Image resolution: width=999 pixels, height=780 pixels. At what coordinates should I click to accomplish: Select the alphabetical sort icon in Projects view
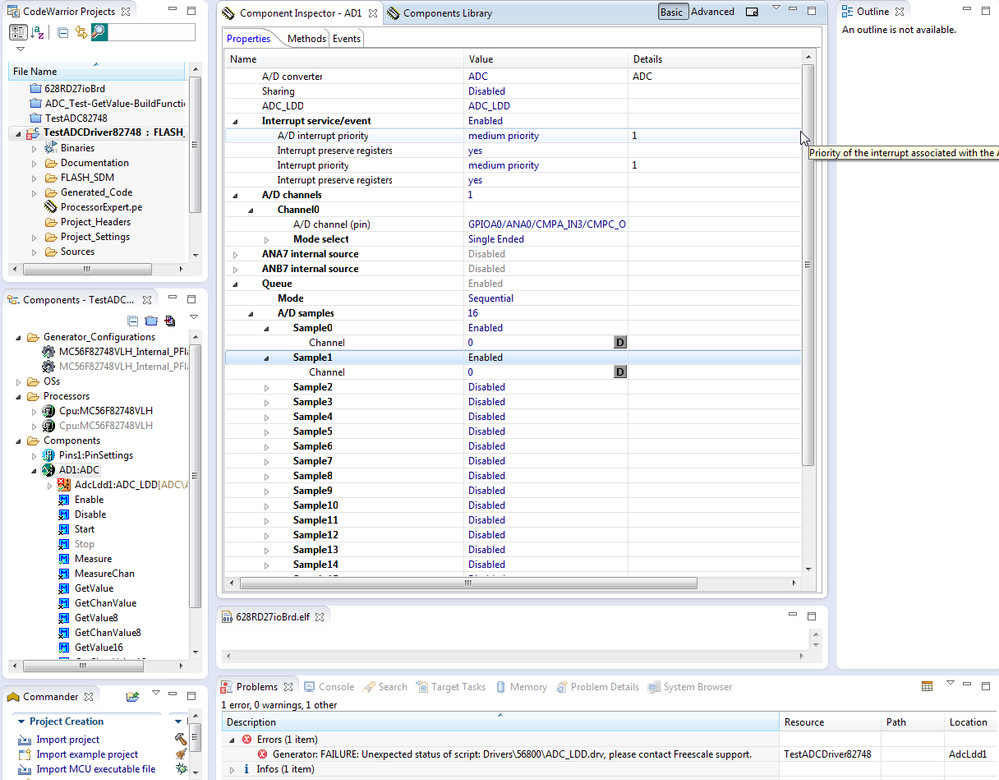37,33
